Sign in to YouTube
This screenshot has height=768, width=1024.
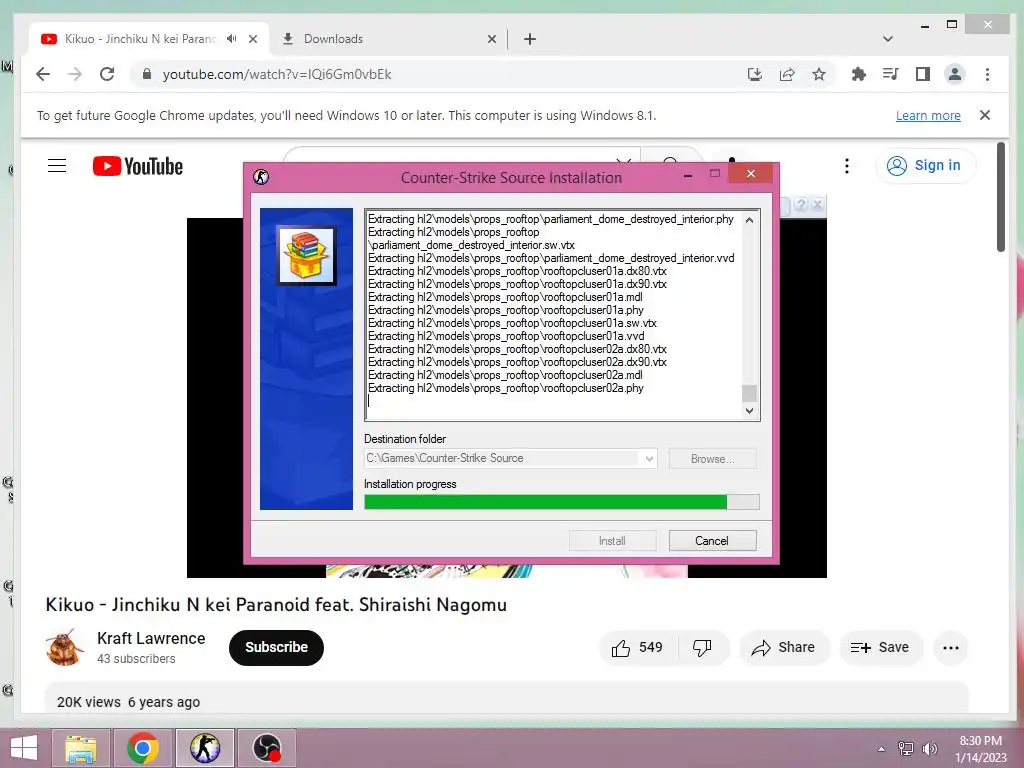[x=925, y=165]
